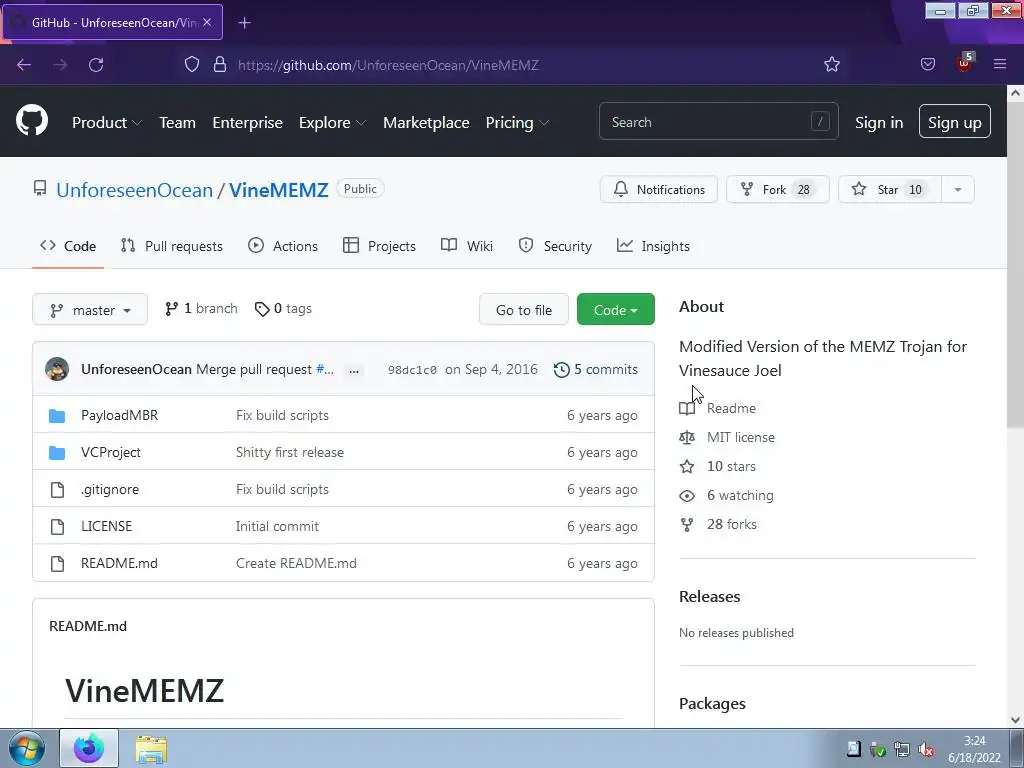Switch to the Projects tab
This screenshot has width=1024, height=768.
(379, 246)
